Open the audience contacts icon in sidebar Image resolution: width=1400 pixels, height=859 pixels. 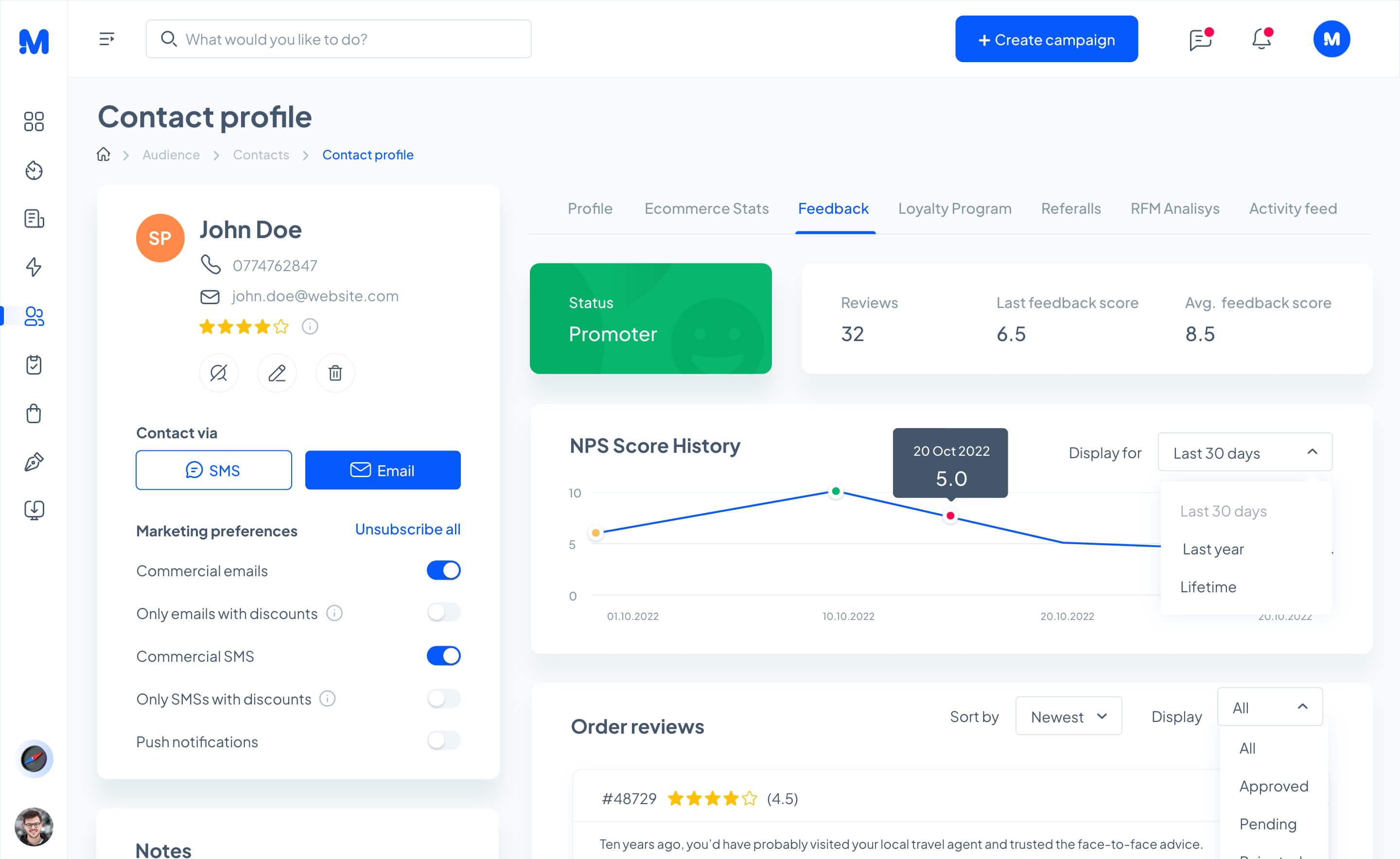(34, 316)
